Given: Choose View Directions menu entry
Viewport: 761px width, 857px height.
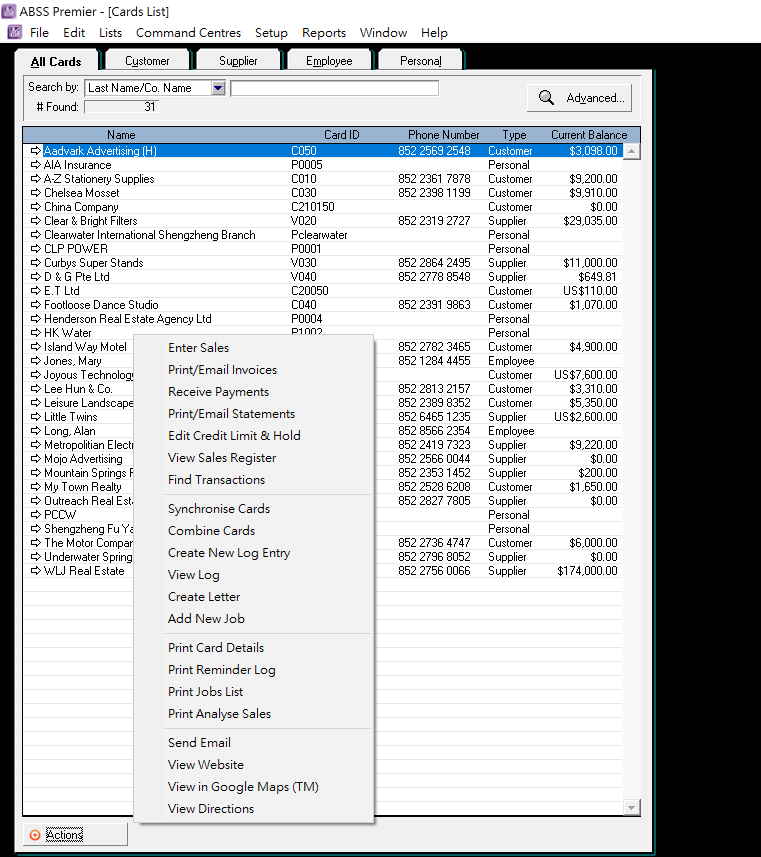Looking at the screenshot, I should tap(211, 809).
